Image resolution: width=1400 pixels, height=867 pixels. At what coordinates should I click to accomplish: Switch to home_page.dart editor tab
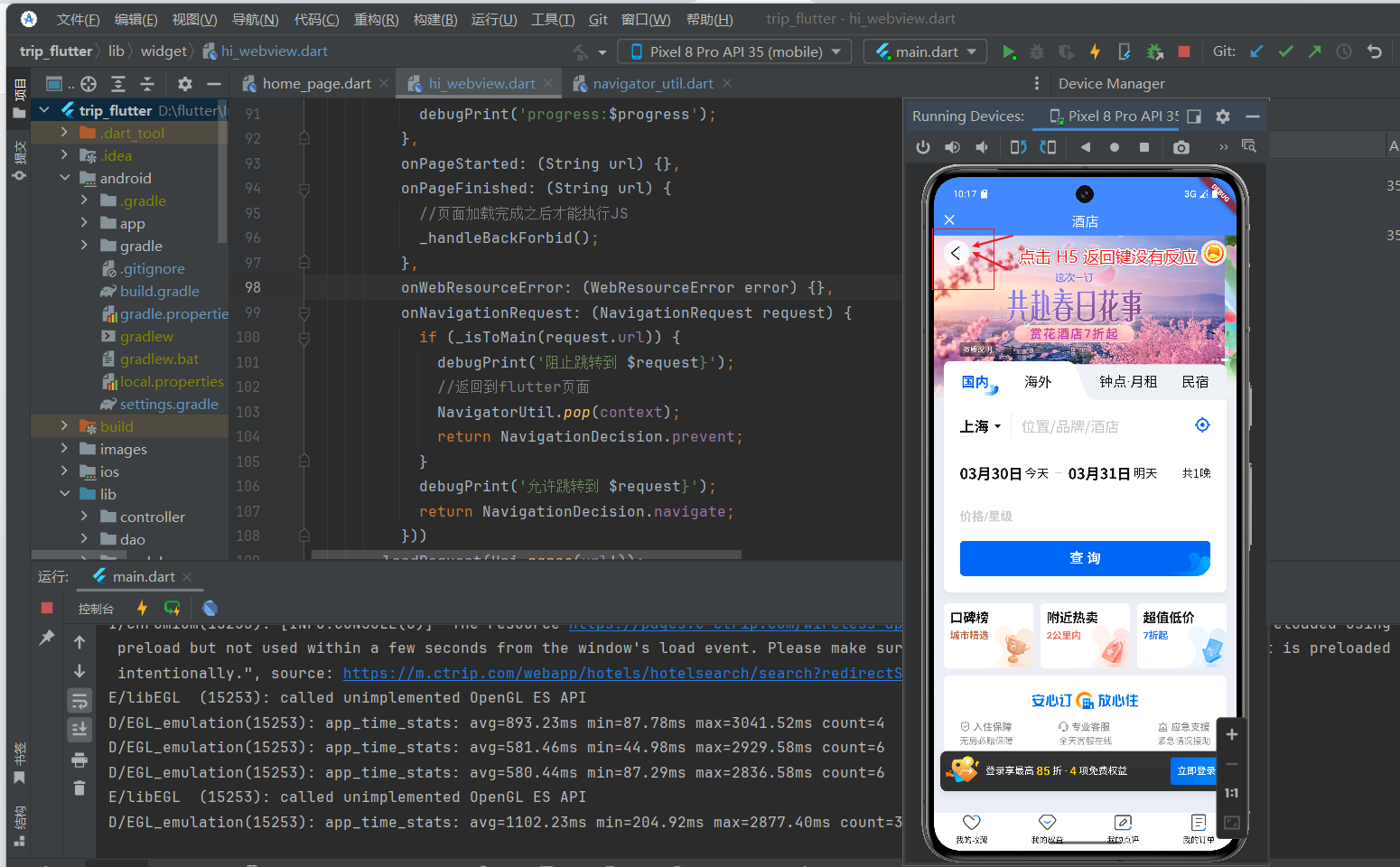[316, 84]
